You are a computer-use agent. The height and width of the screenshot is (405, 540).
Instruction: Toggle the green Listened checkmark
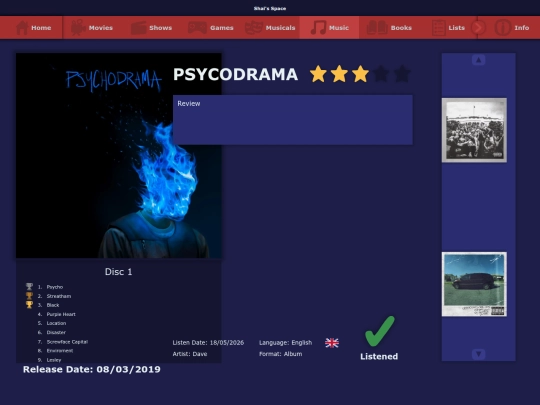point(380,331)
